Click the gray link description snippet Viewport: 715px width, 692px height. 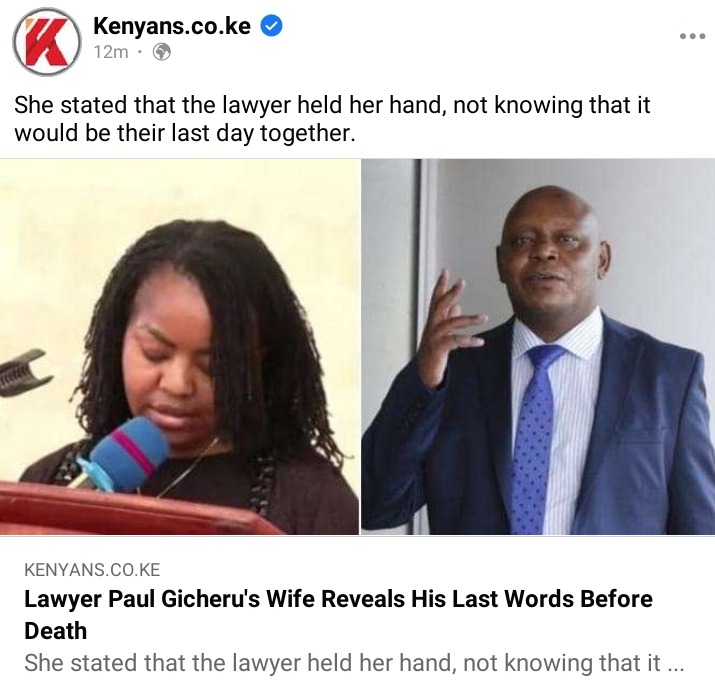click(354, 663)
